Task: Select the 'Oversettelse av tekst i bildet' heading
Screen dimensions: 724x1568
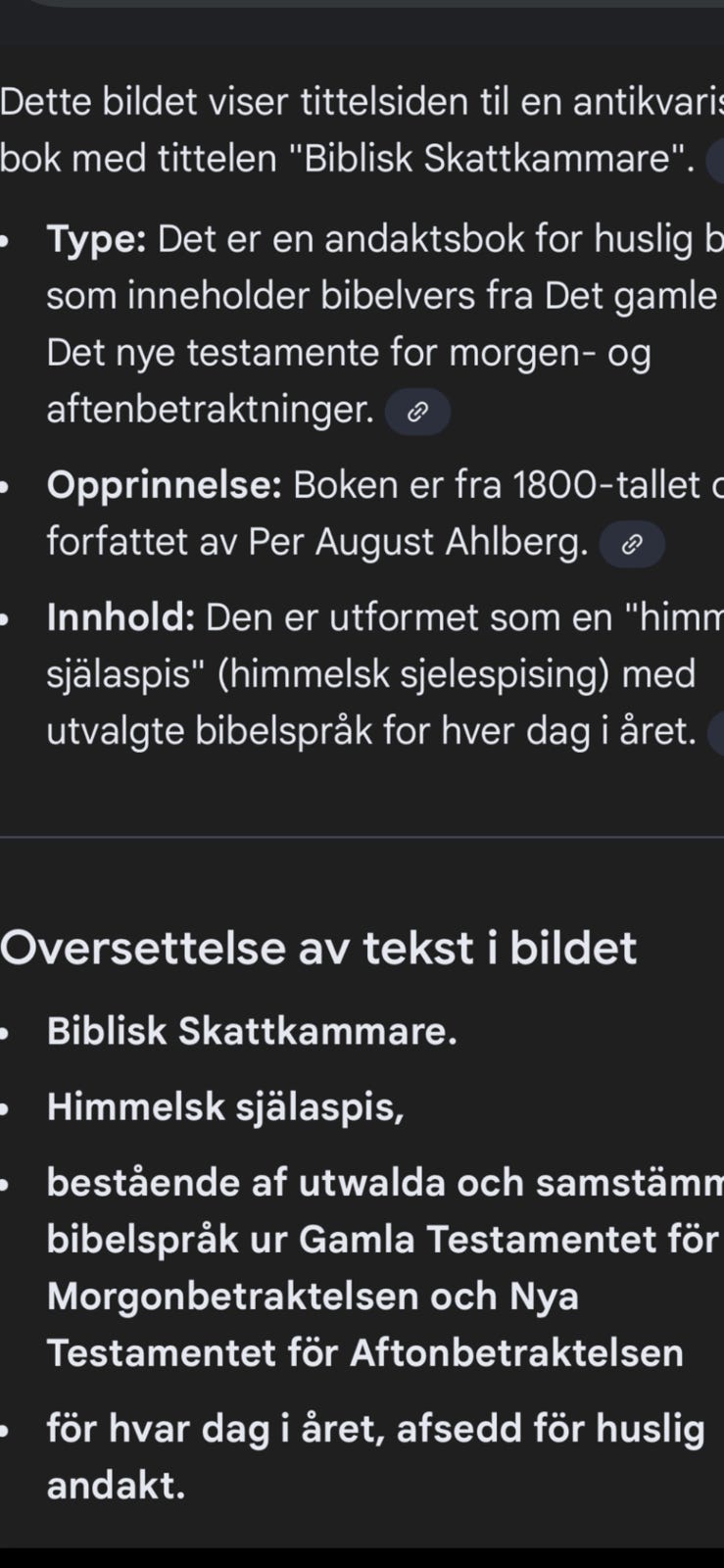Action: 318,948
